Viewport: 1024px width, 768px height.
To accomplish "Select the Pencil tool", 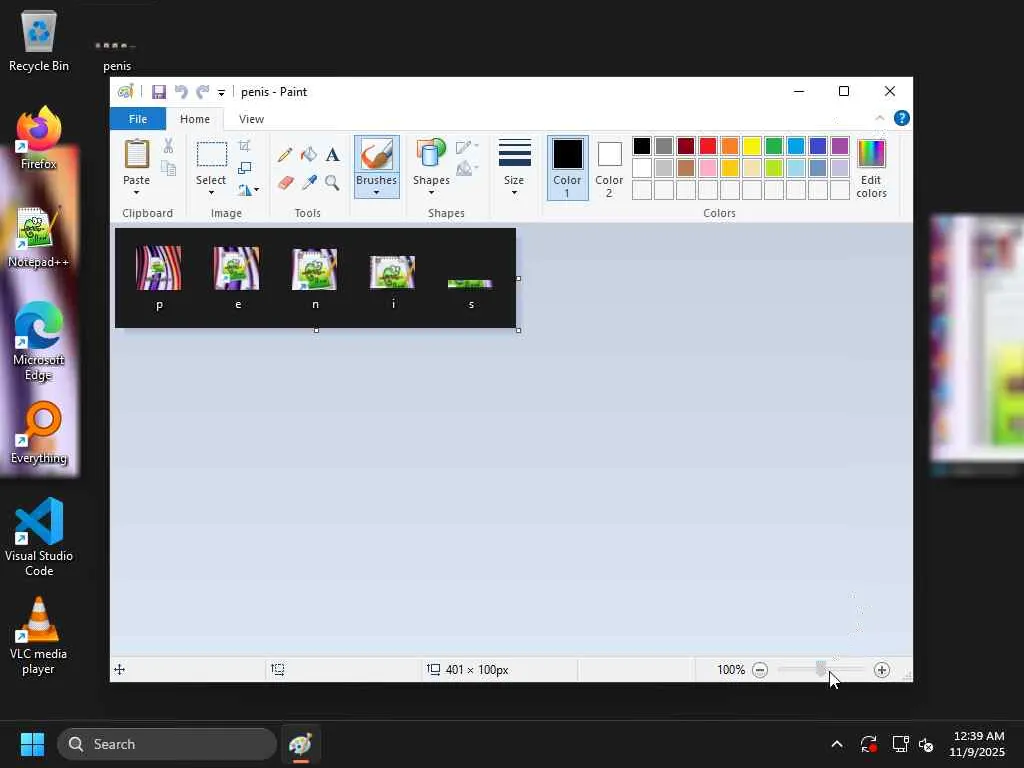I will 285,155.
